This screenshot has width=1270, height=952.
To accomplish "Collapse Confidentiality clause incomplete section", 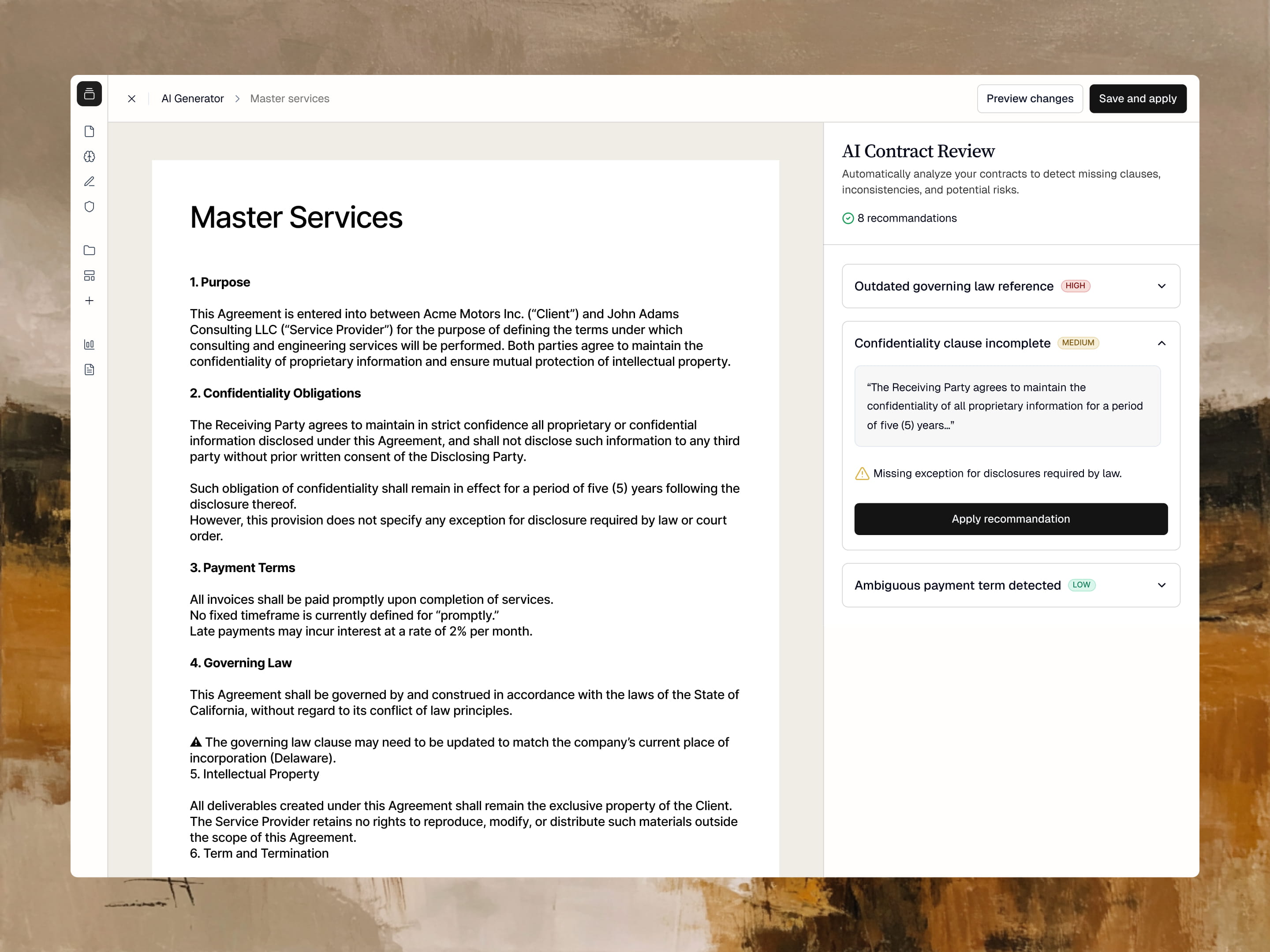I will (1161, 343).
